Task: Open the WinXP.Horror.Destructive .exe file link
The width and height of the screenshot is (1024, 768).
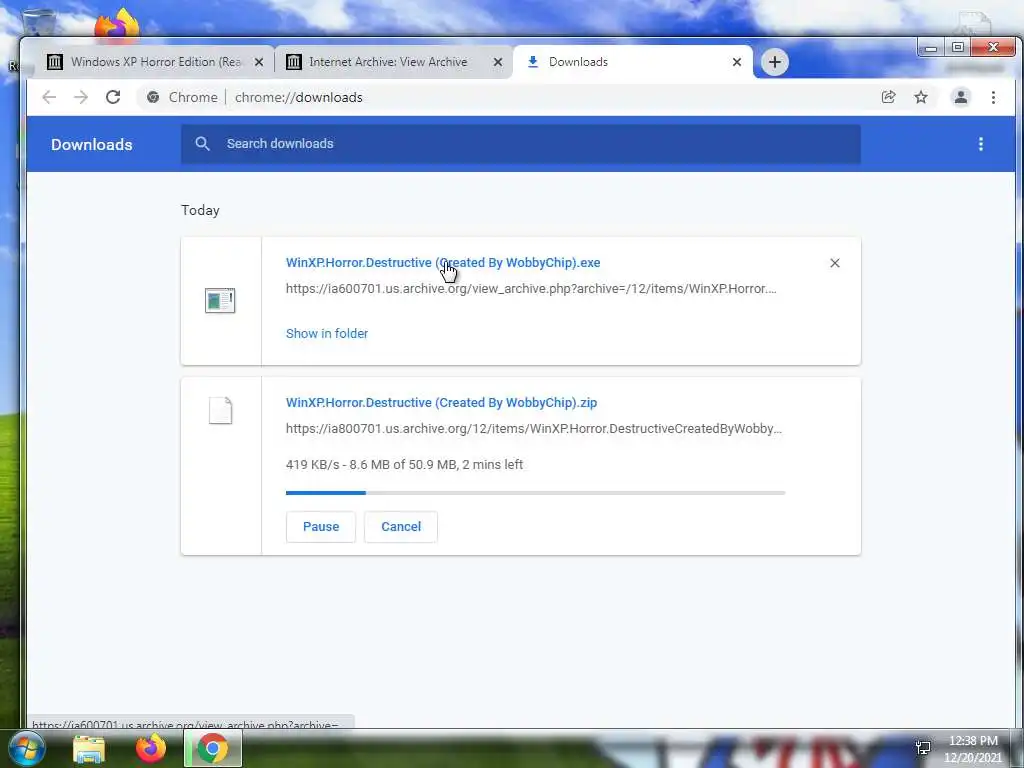Action: point(443,263)
